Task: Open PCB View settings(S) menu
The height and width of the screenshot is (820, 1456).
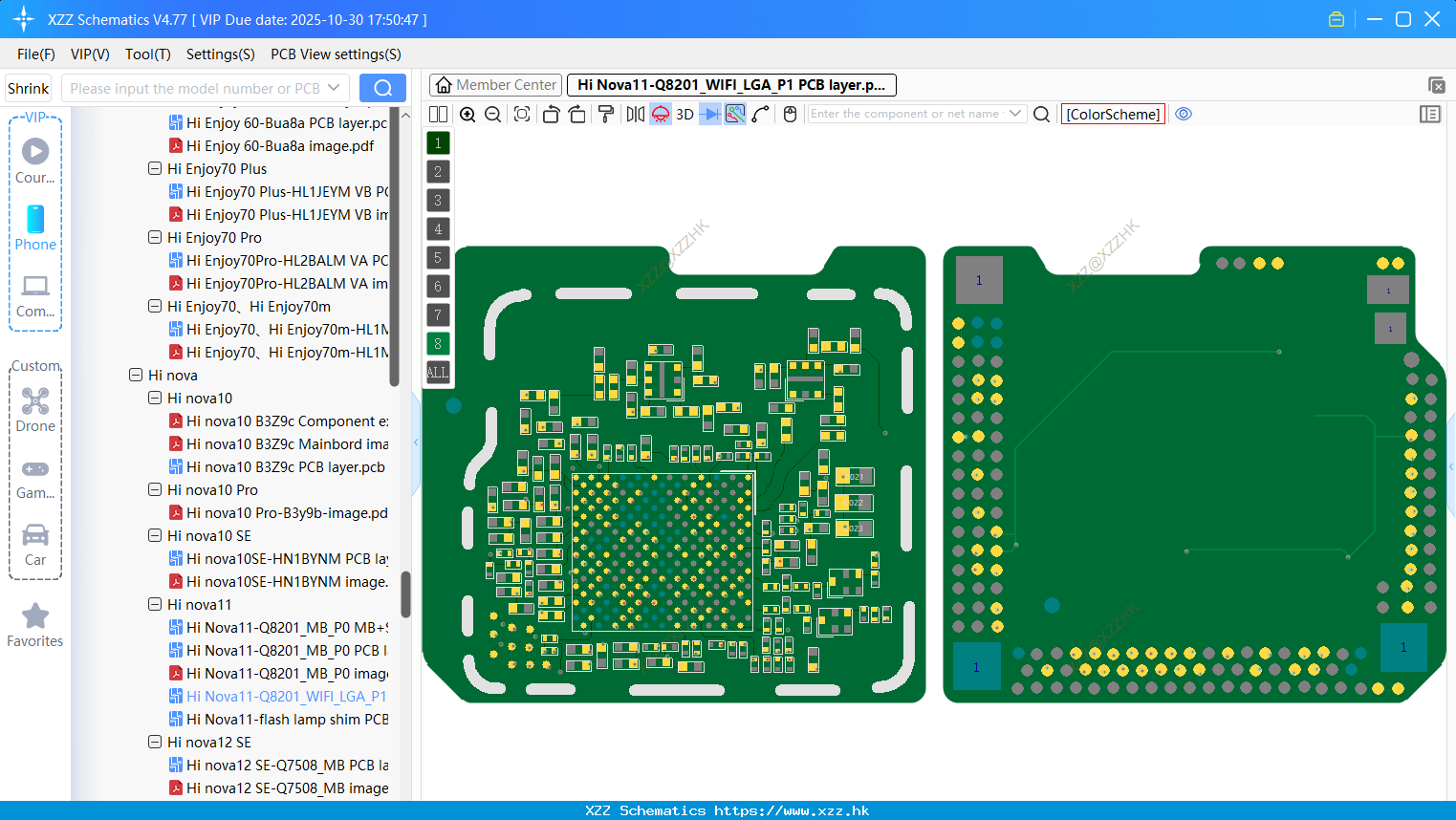Action: click(336, 54)
